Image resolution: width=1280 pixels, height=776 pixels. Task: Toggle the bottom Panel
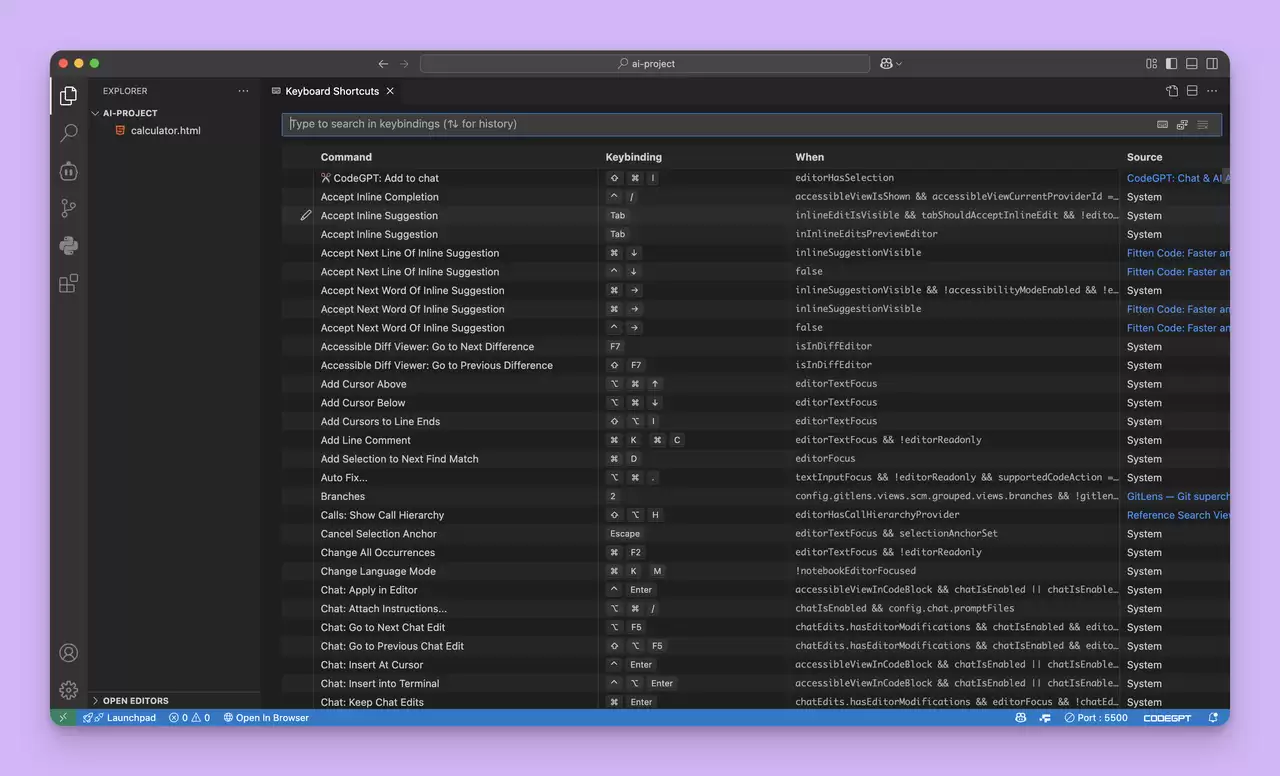[x=1191, y=63]
